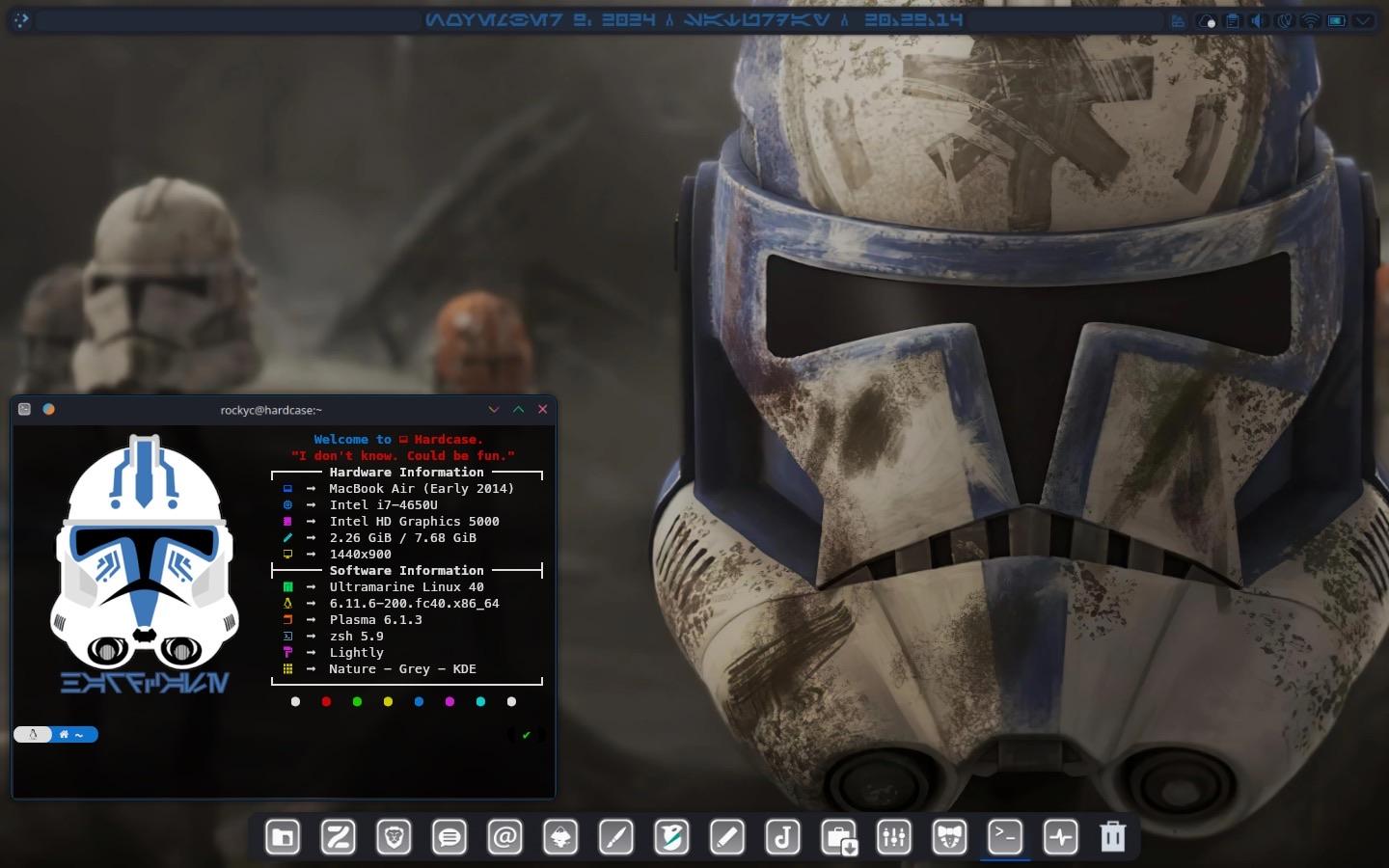Expand hidden system tray icons arrow
This screenshot has width=1389, height=868.
point(1363,20)
